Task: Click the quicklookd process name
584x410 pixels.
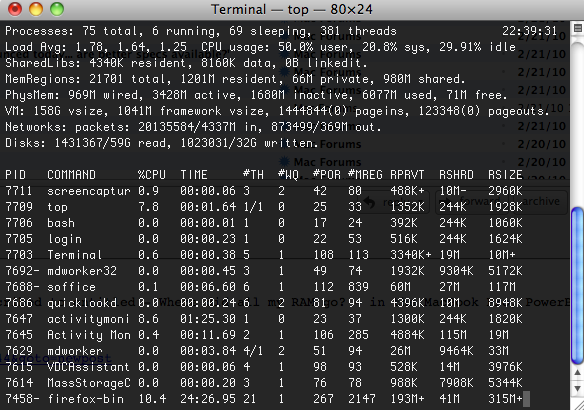Action: point(82,303)
